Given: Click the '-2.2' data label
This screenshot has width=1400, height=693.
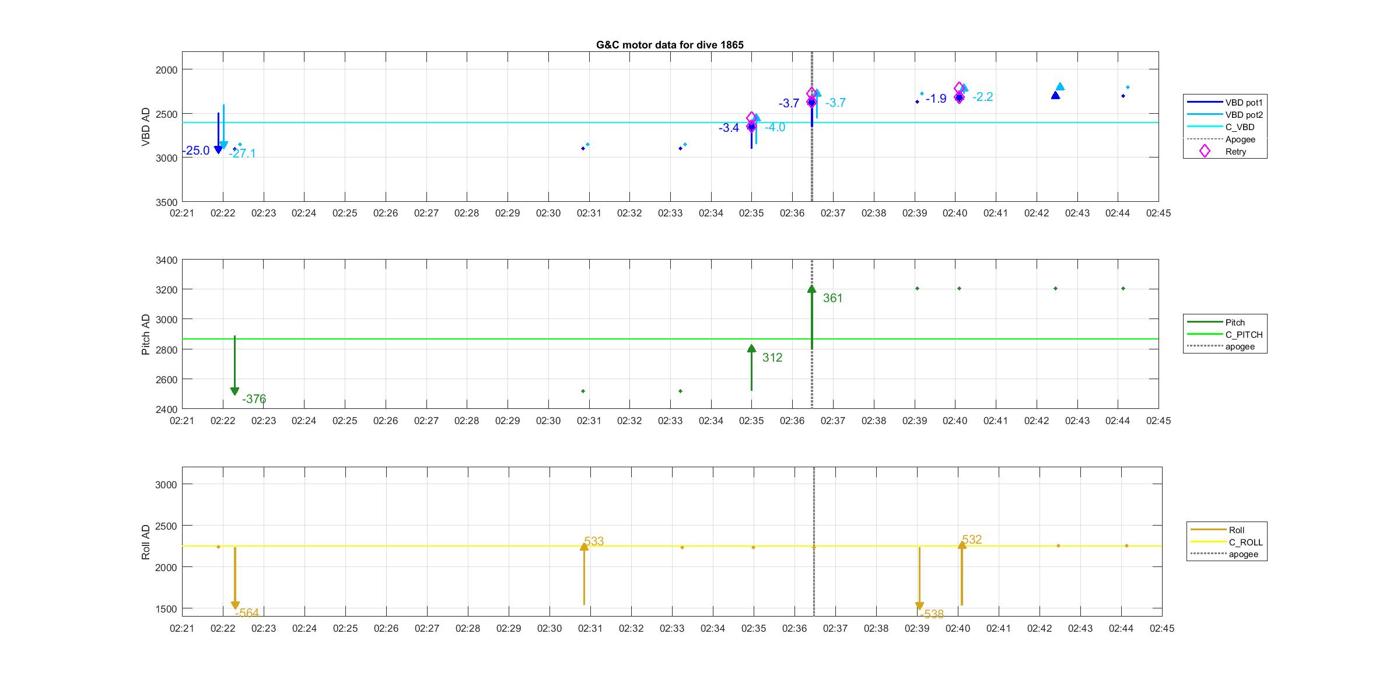Looking at the screenshot, I should tap(983, 97).
